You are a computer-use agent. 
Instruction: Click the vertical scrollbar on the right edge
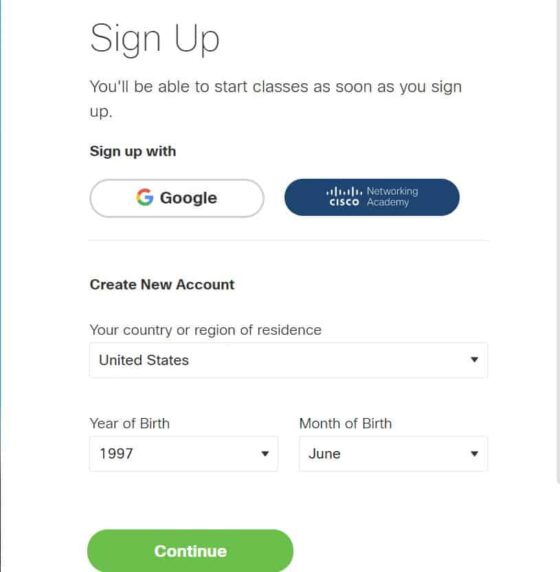(558, 241)
